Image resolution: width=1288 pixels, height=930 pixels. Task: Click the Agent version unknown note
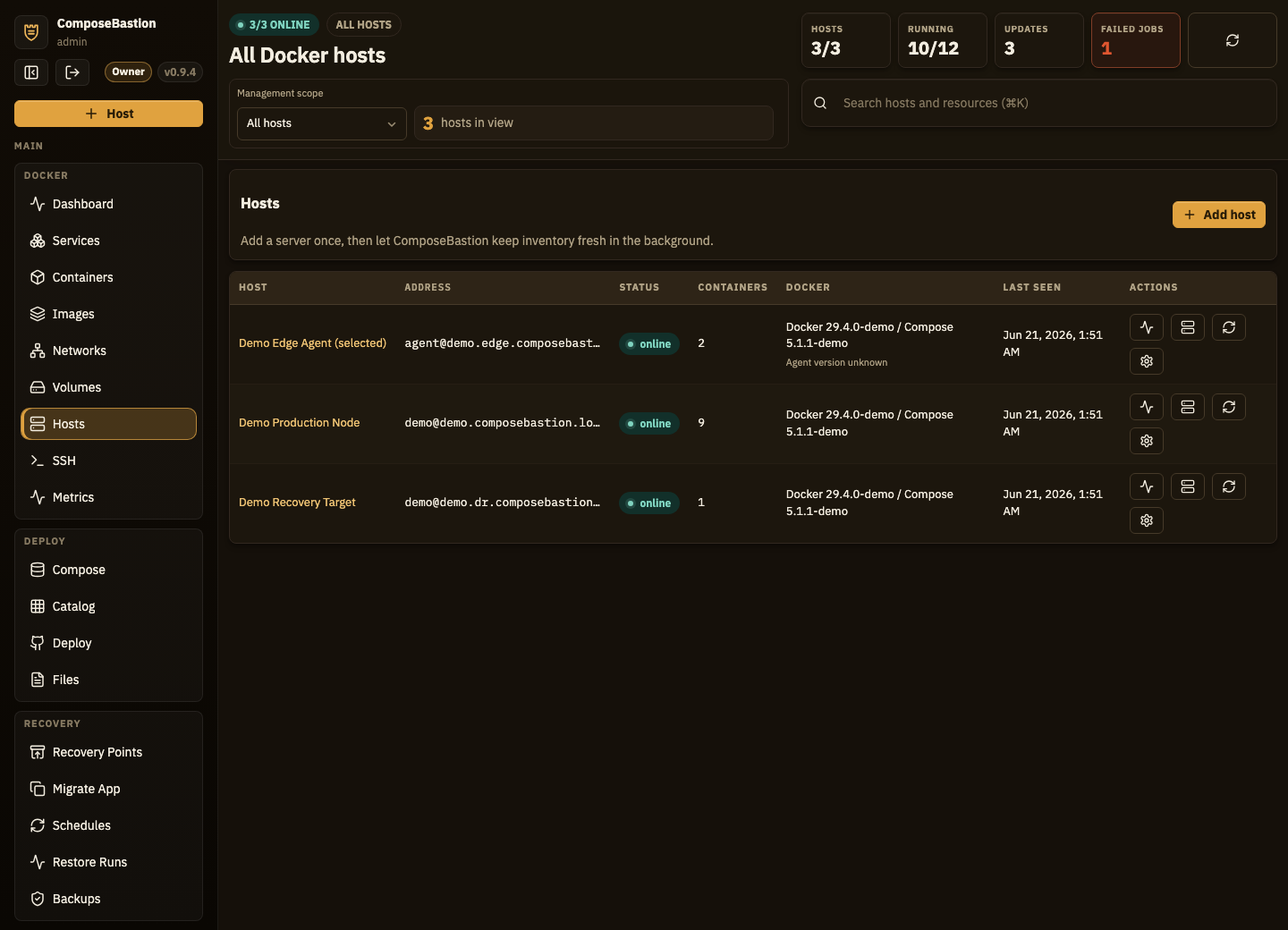[836, 363]
